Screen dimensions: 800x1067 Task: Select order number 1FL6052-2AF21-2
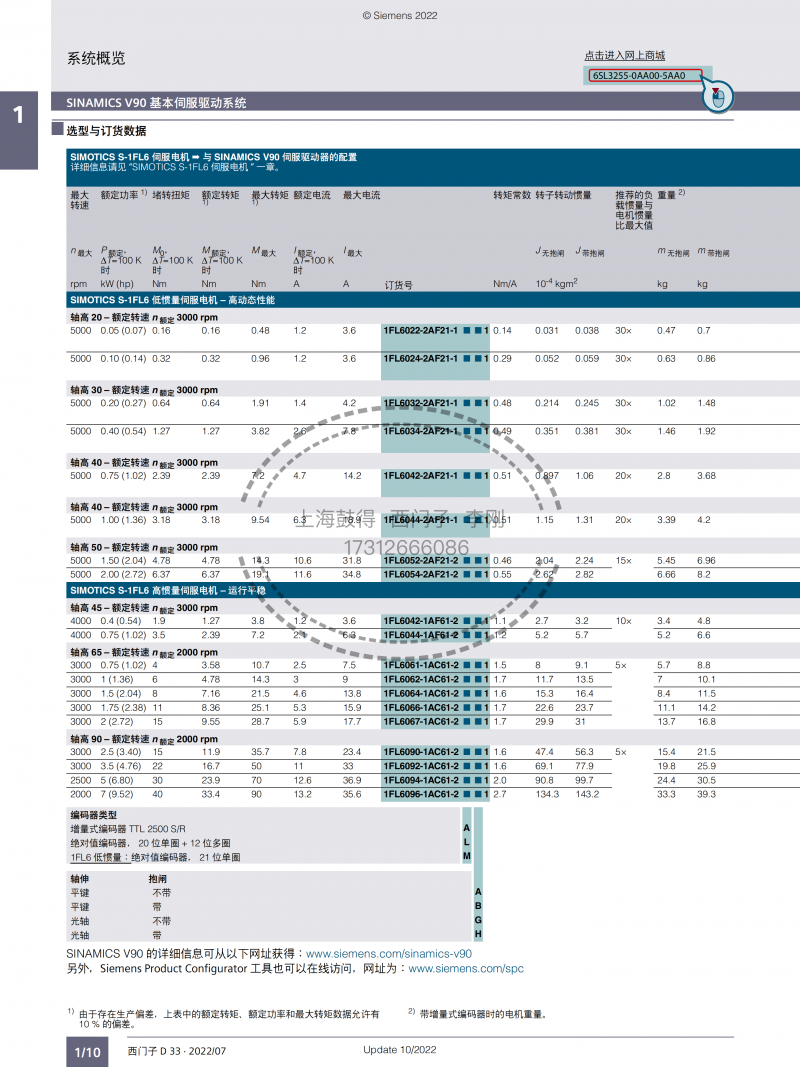click(x=421, y=561)
